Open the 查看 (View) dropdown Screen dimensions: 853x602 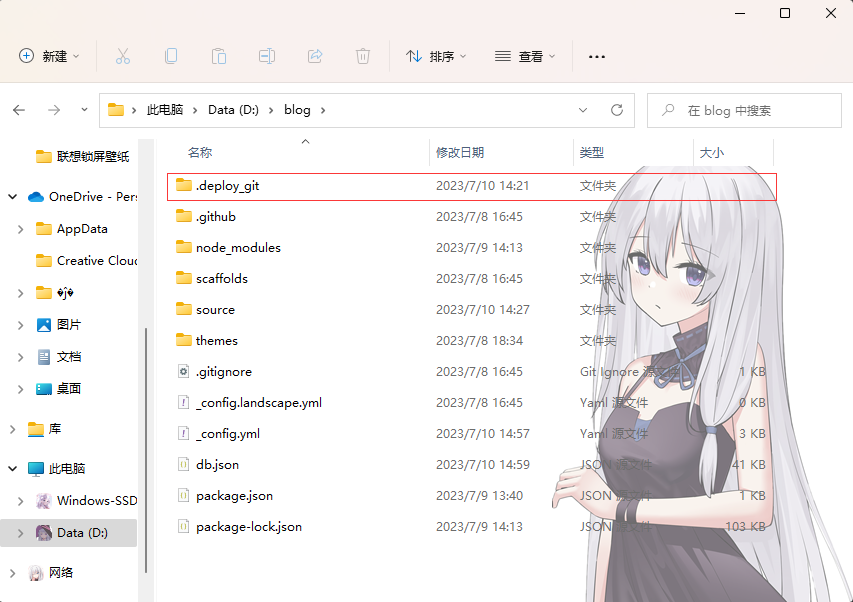click(x=525, y=56)
